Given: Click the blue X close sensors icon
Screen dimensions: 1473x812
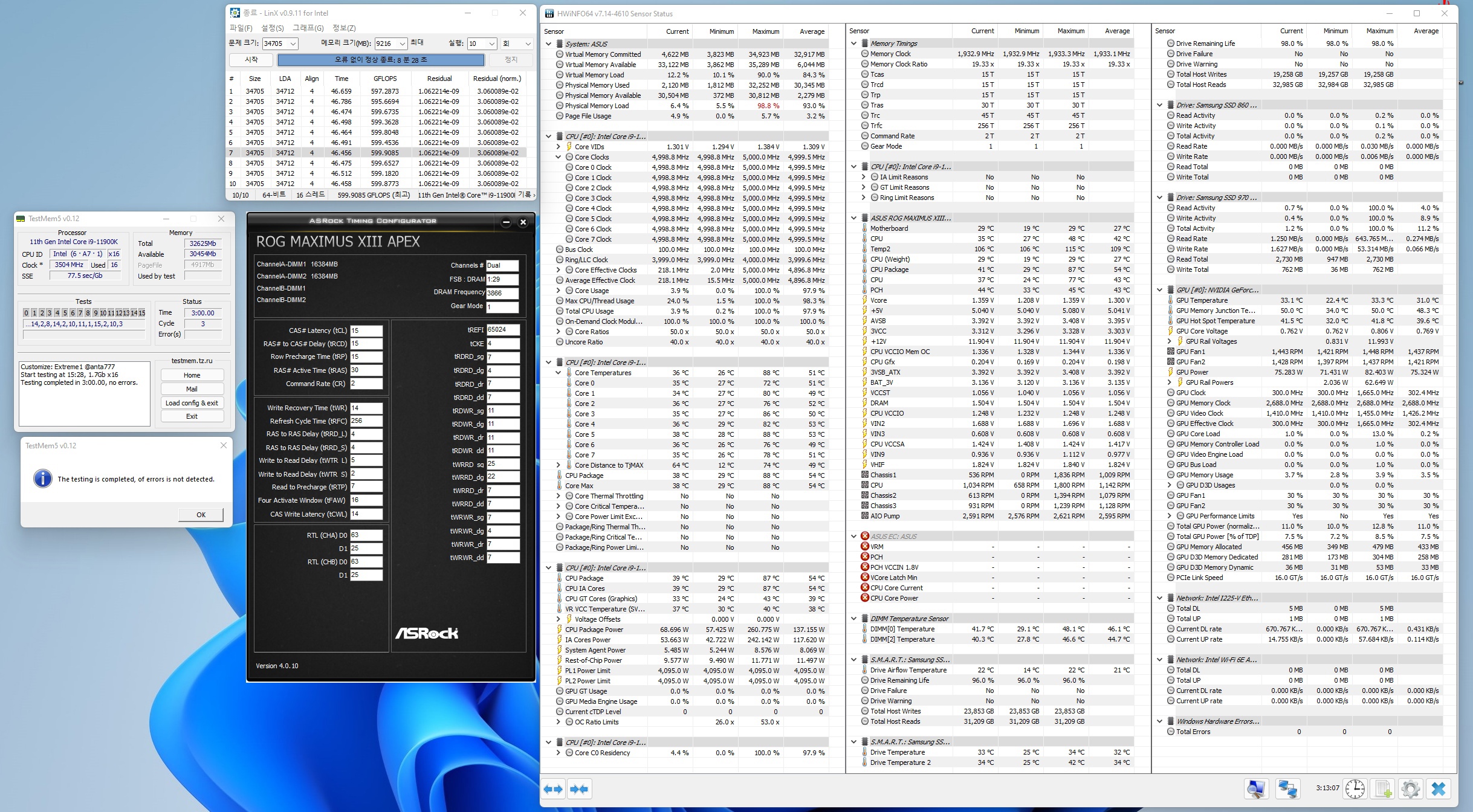Looking at the screenshot, I should coord(1439,788).
